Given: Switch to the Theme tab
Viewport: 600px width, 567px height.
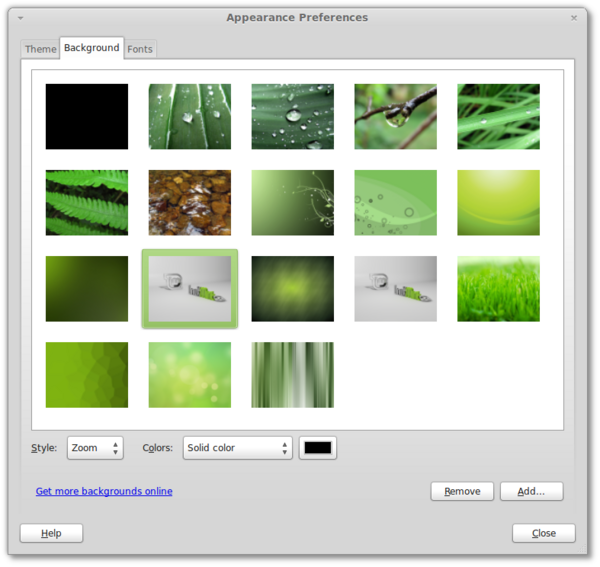Looking at the screenshot, I should [x=41, y=49].
